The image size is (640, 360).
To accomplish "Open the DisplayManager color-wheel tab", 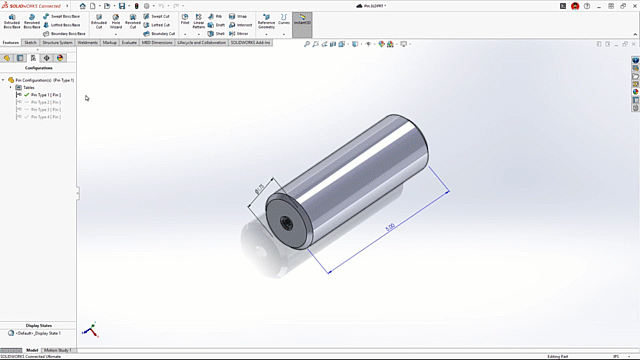I will [60, 58].
